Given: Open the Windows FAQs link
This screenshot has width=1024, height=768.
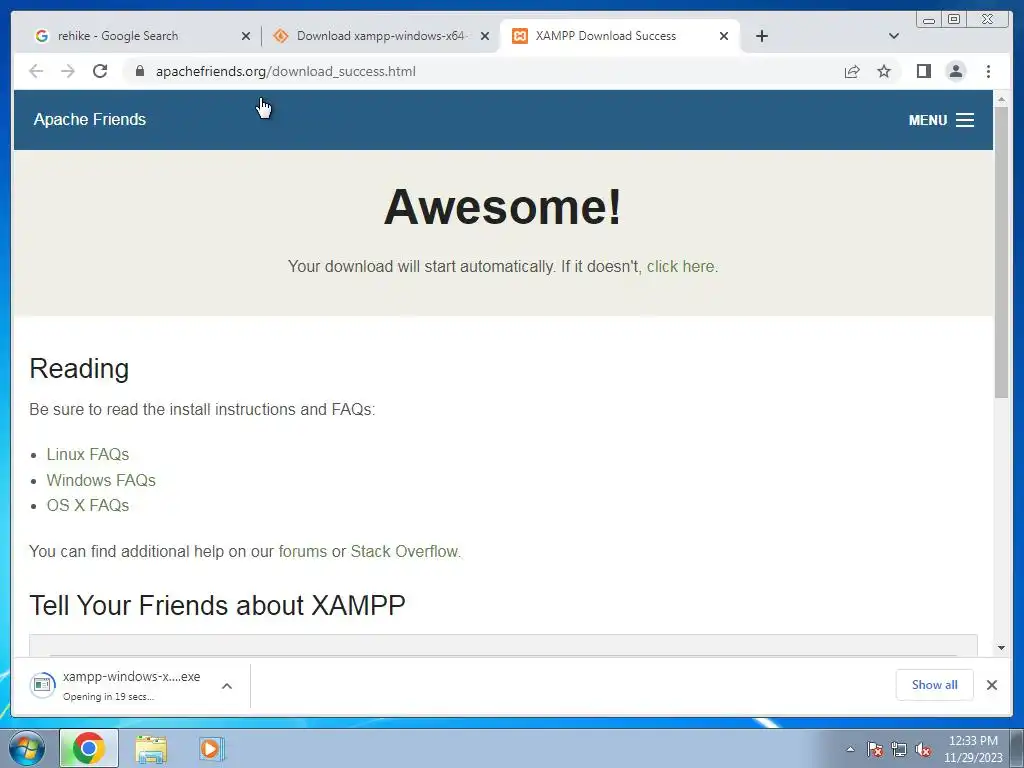Looking at the screenshot, I should click(x=101, y=480).
